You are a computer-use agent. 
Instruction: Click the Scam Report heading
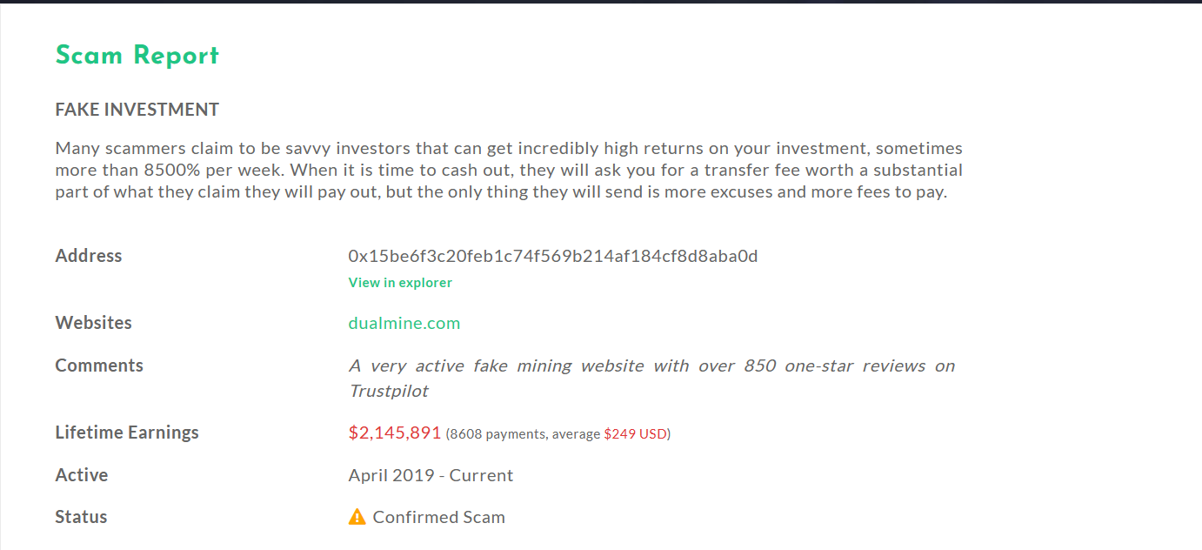[137, 55]
